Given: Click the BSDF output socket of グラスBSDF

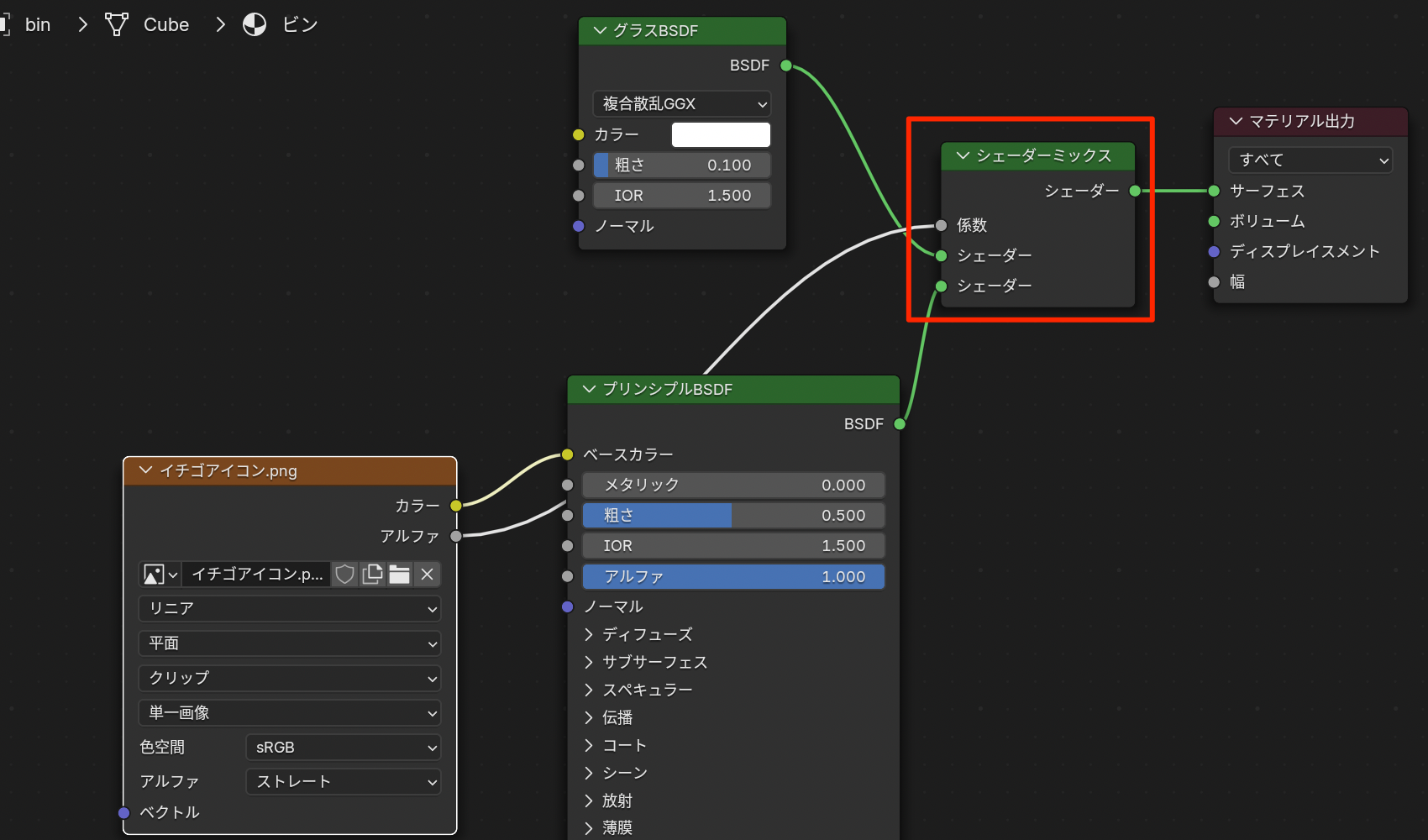Looking at the screenshot, I should click(x=786, y=66).
